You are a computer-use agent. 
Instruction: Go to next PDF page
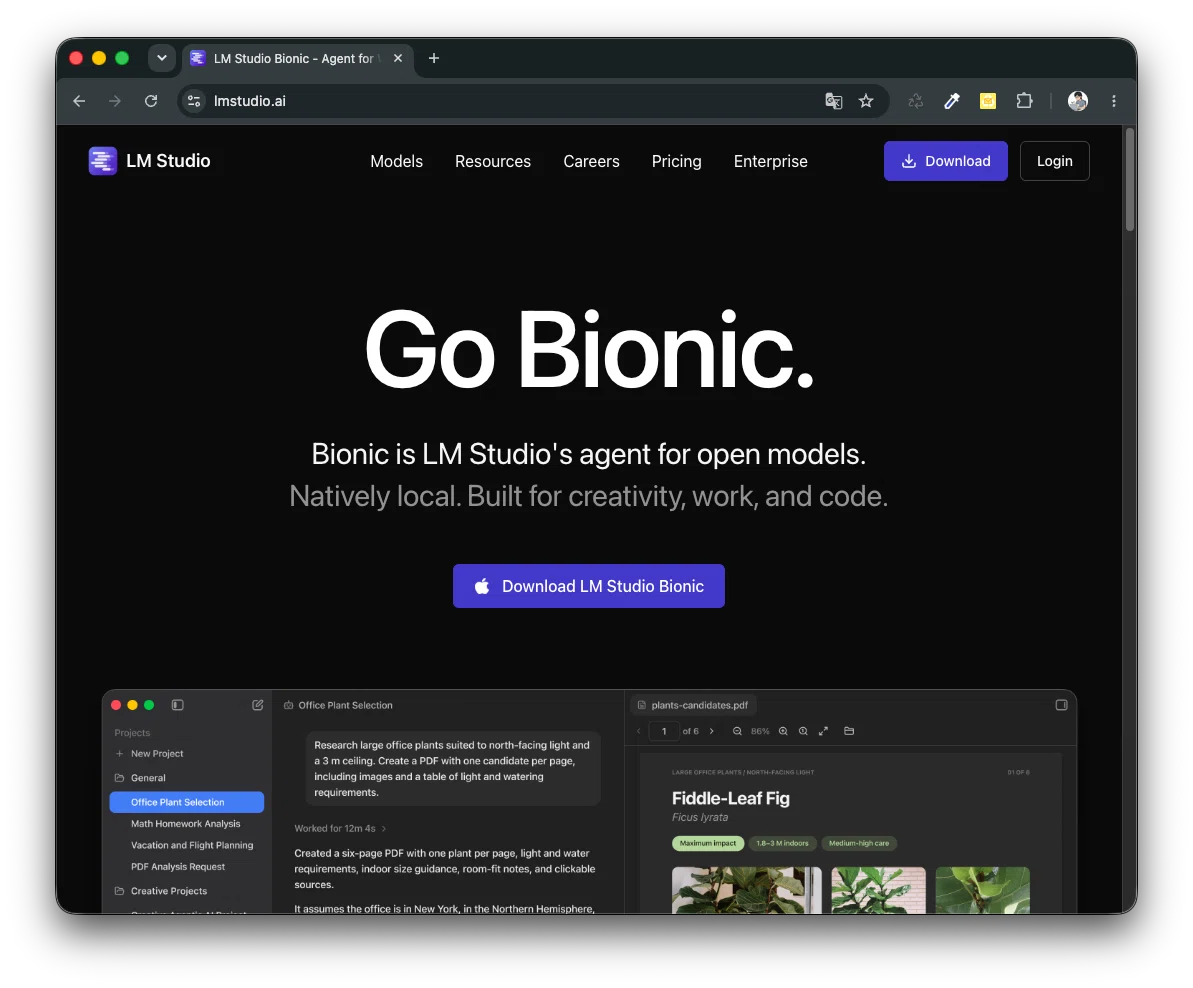711,731
